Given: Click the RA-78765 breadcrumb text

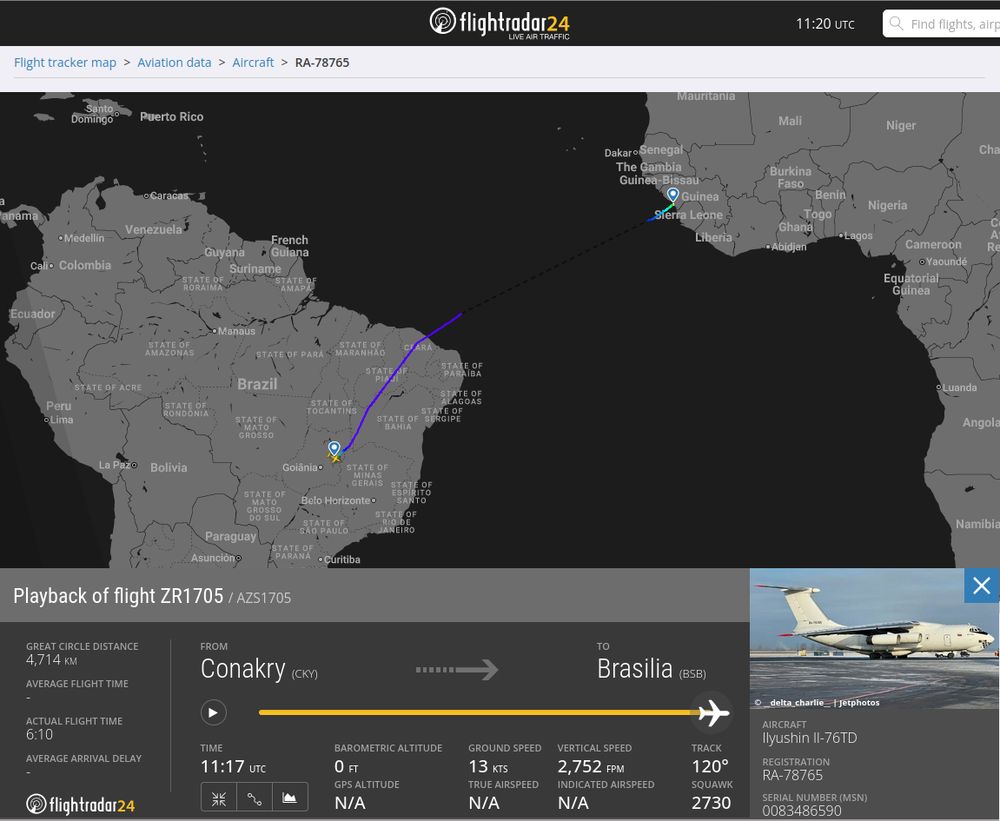Looking at the screenshot, I should [x=322, y=63].
